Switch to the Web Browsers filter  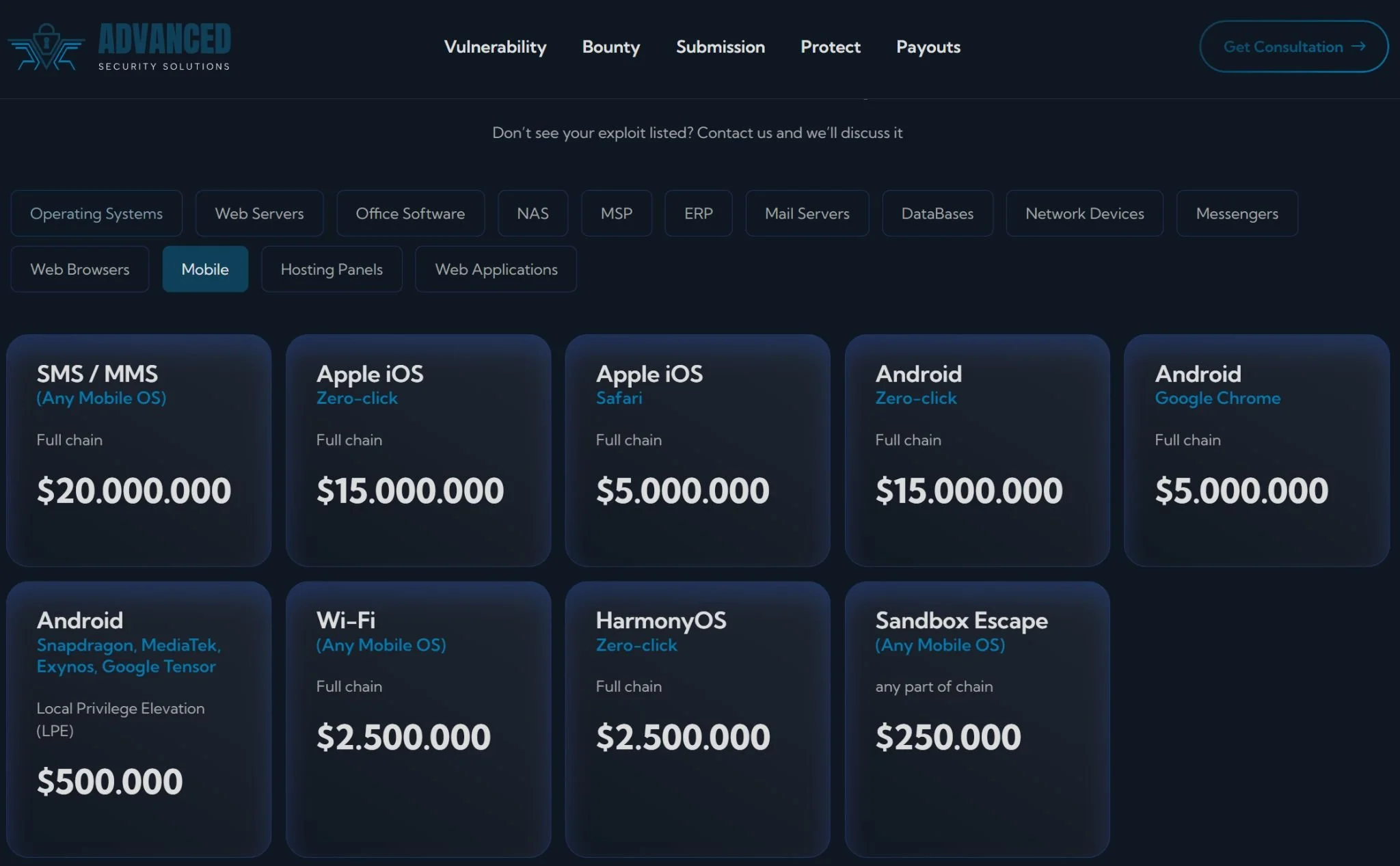click(x=80, y=269)
